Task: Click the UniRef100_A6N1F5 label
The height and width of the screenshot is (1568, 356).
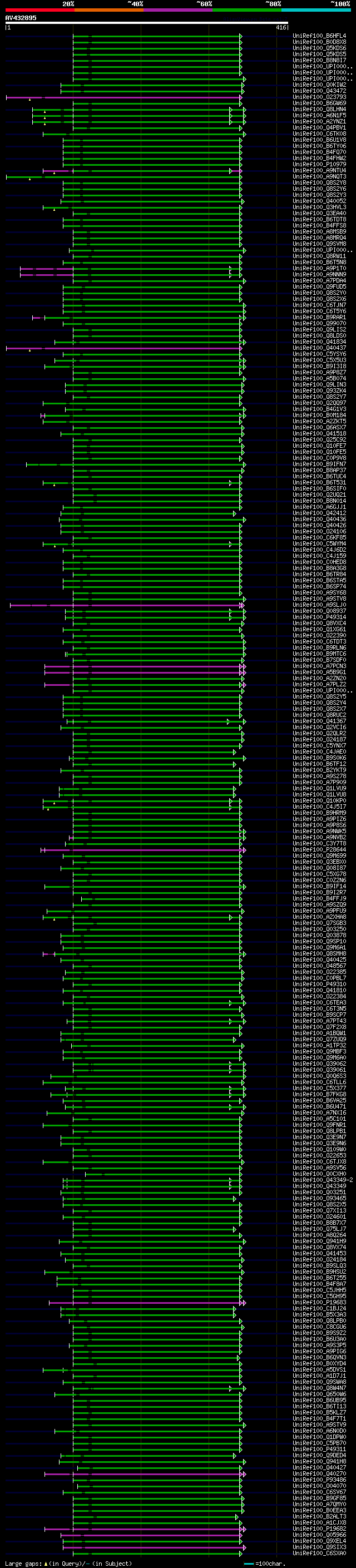Action: [x=319, y=115]
